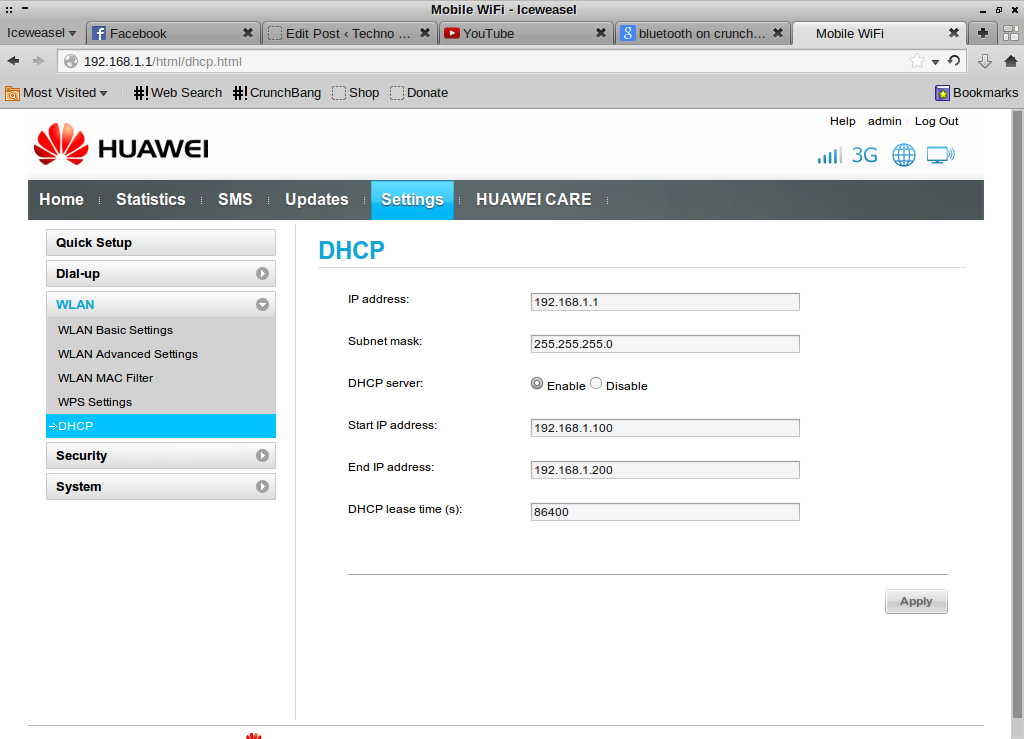Click the bookmark star in address bar
Screen dimensions: 1024x739
pyautogui.click(x=916, y=61)
